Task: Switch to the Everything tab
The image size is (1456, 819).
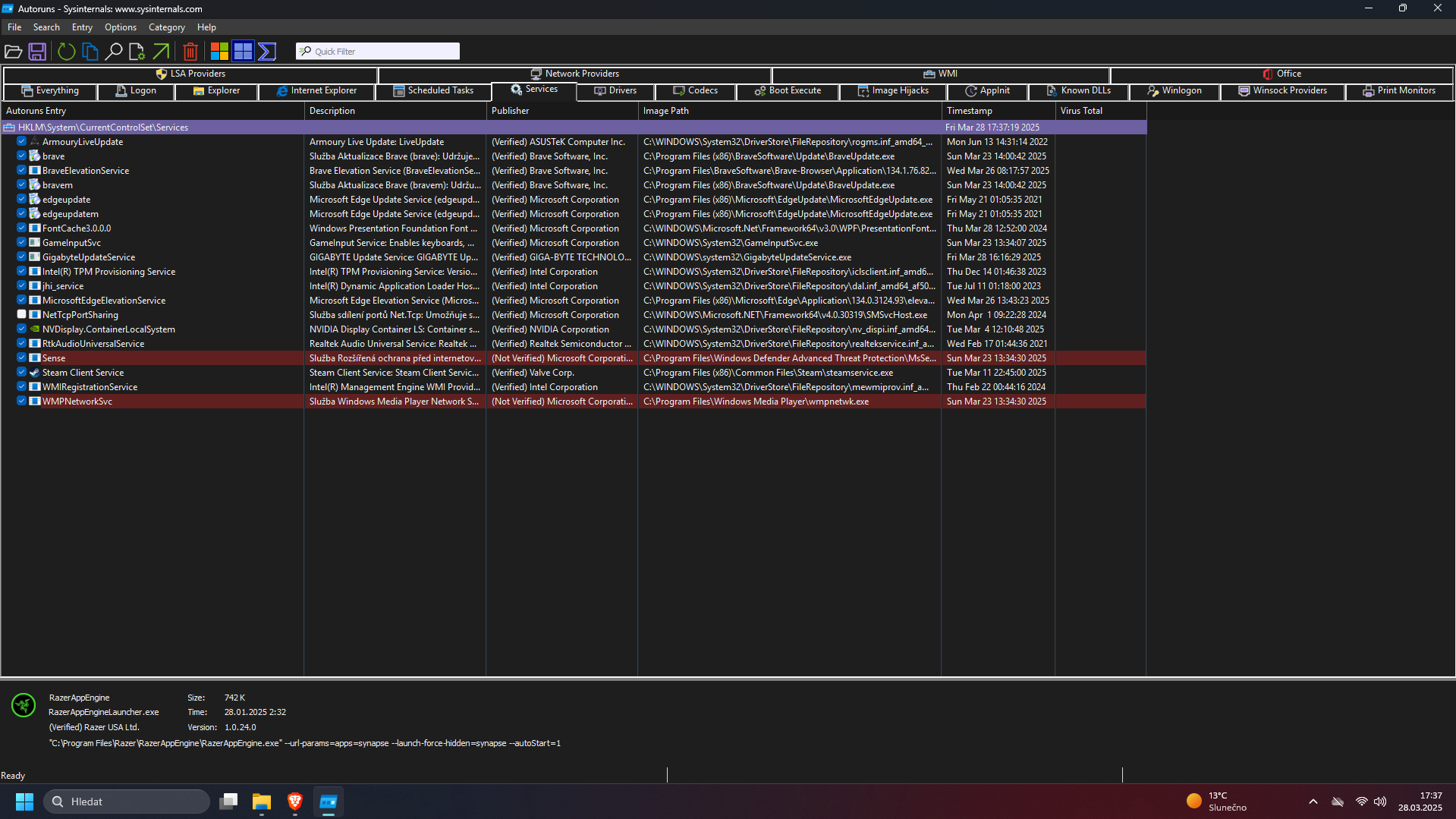Action: (50, 91)
